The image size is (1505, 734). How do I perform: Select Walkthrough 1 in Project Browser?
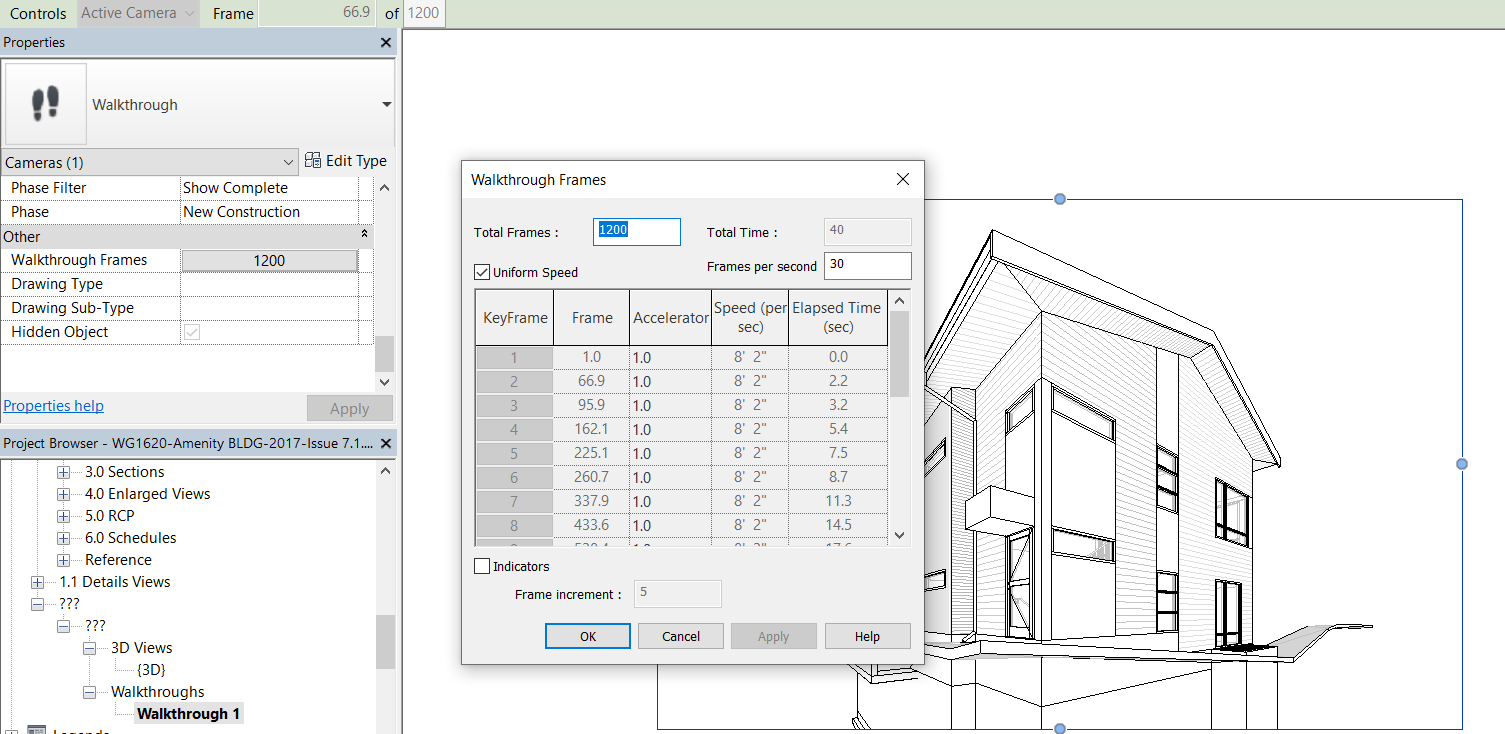pyautogui.click(x=188, y=714)
